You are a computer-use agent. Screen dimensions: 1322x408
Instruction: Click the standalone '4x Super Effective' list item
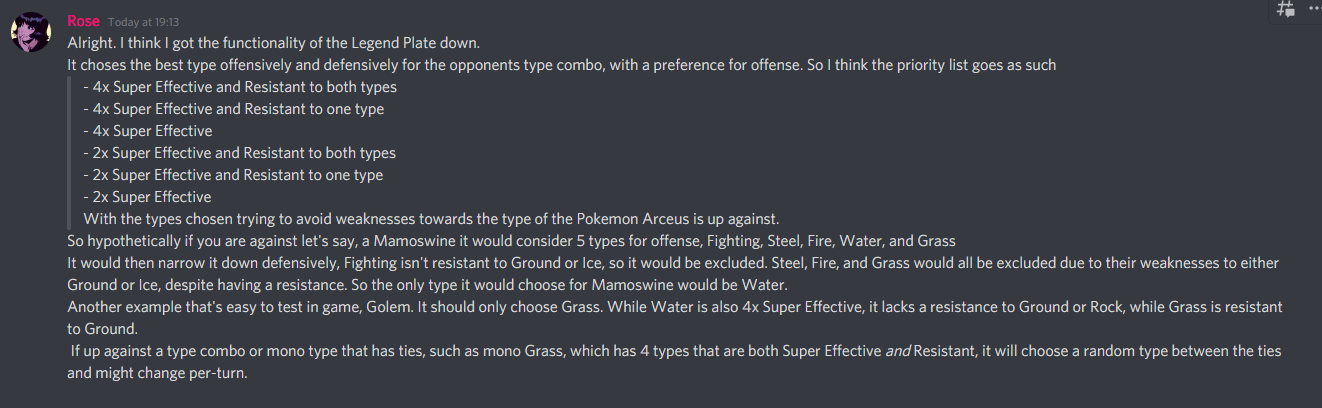pyautogui.click(x=148, y=131)
